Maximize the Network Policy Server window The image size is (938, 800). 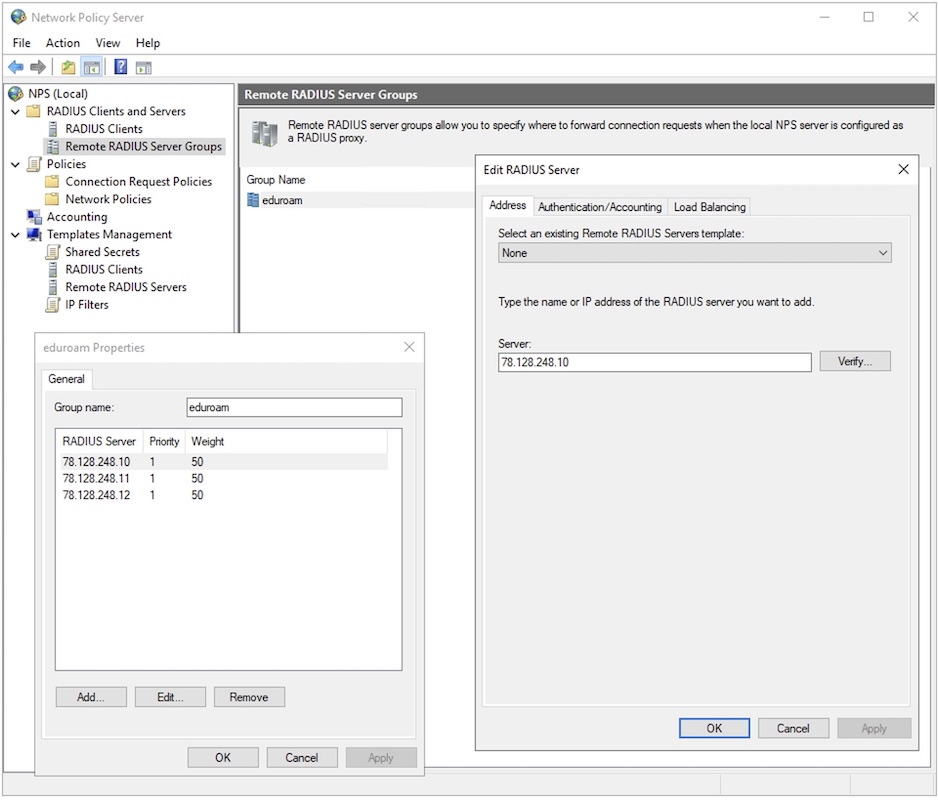coord(869,17)
